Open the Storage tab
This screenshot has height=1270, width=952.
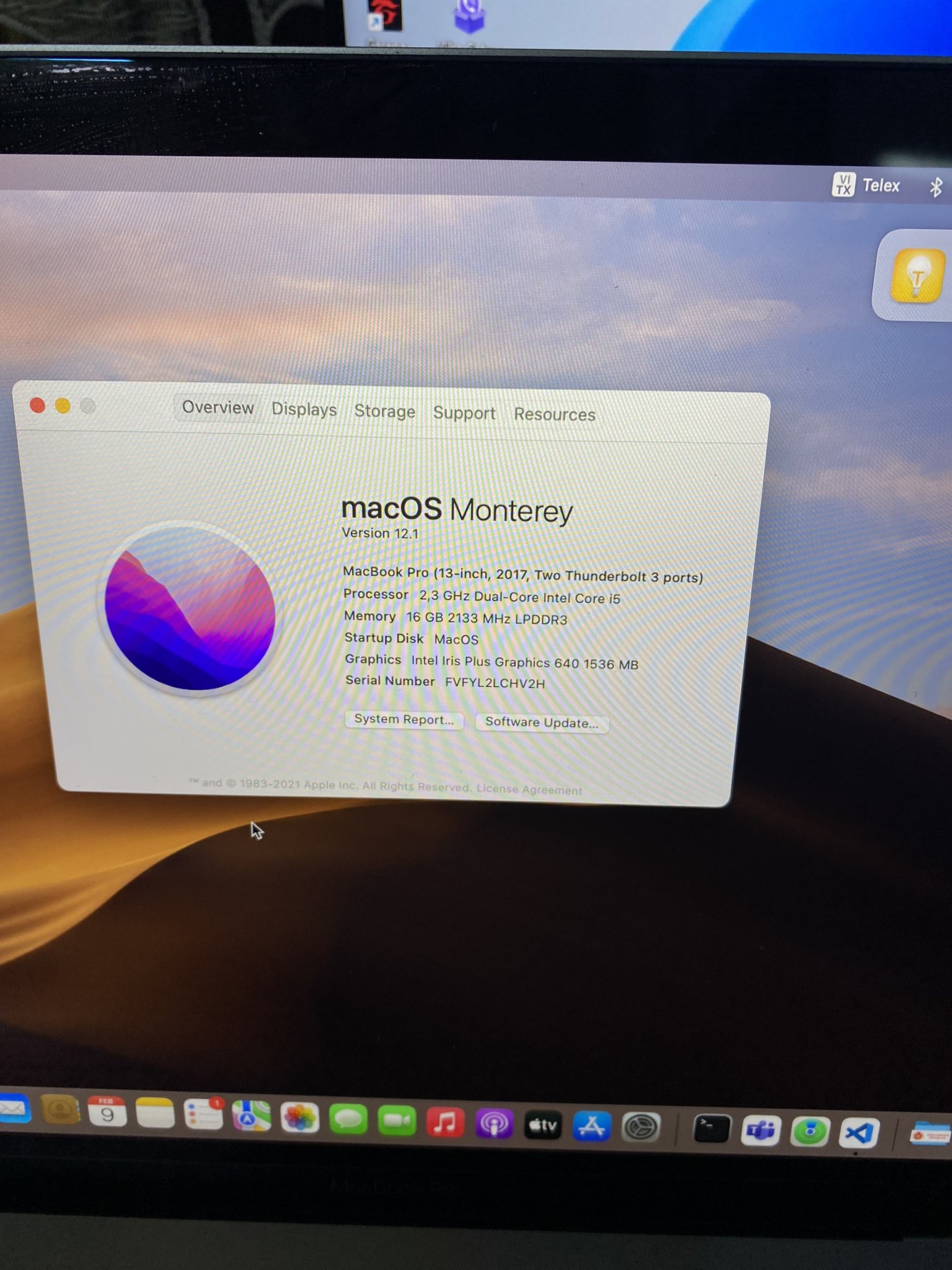coord(384,412)
